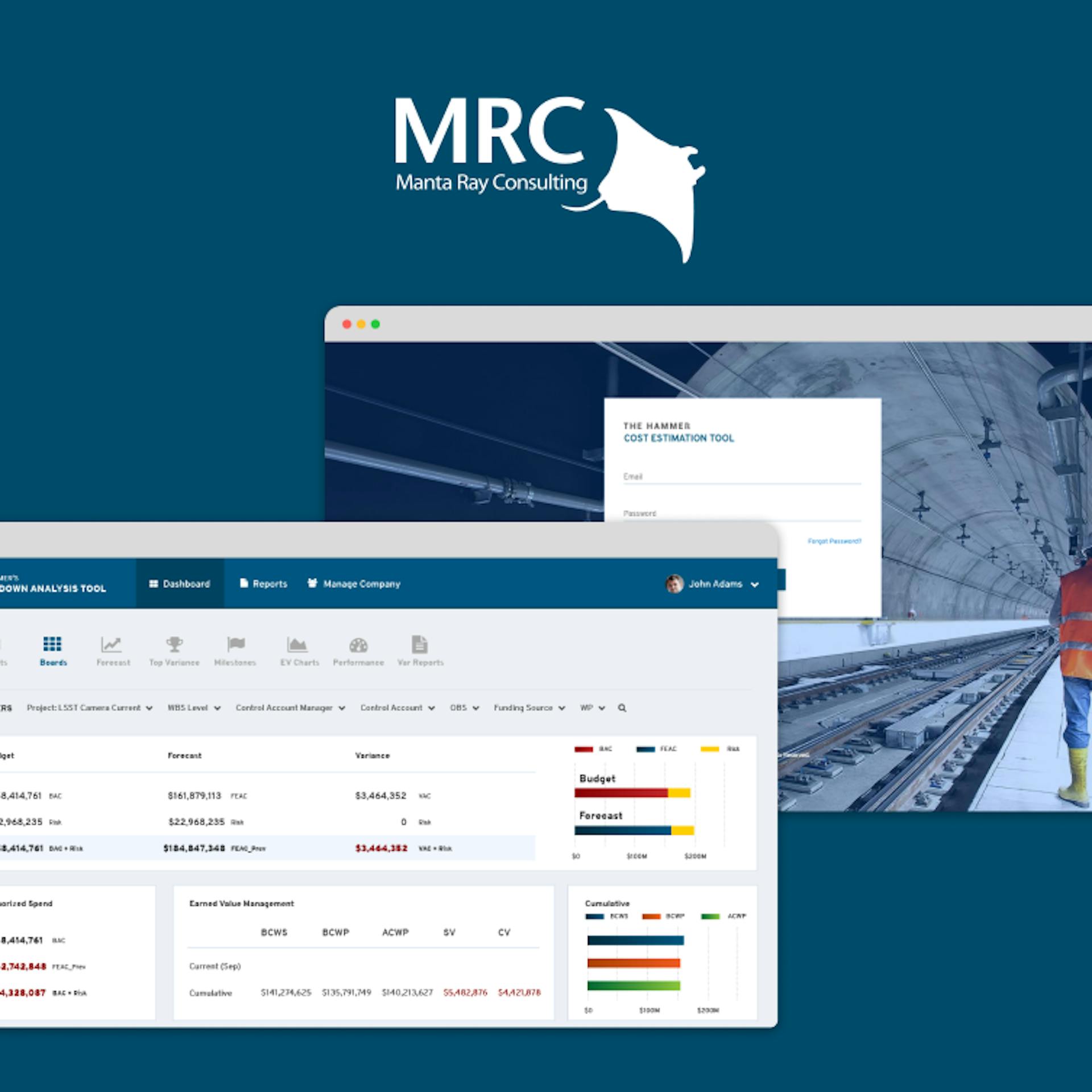The height and width of the screenshot is (1092, 1092).
Task: Click the BCWS legend swatch in Cumulative chart
Action: 594,916
